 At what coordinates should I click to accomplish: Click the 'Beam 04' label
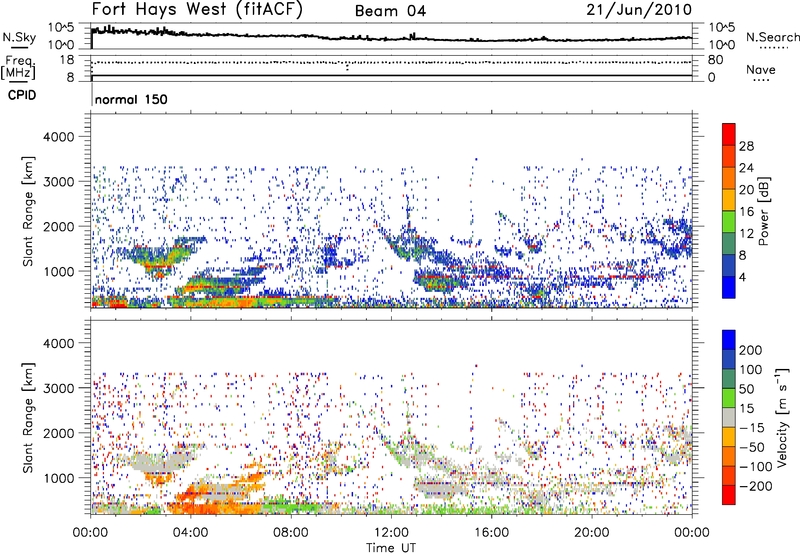[x=390, y=11]
